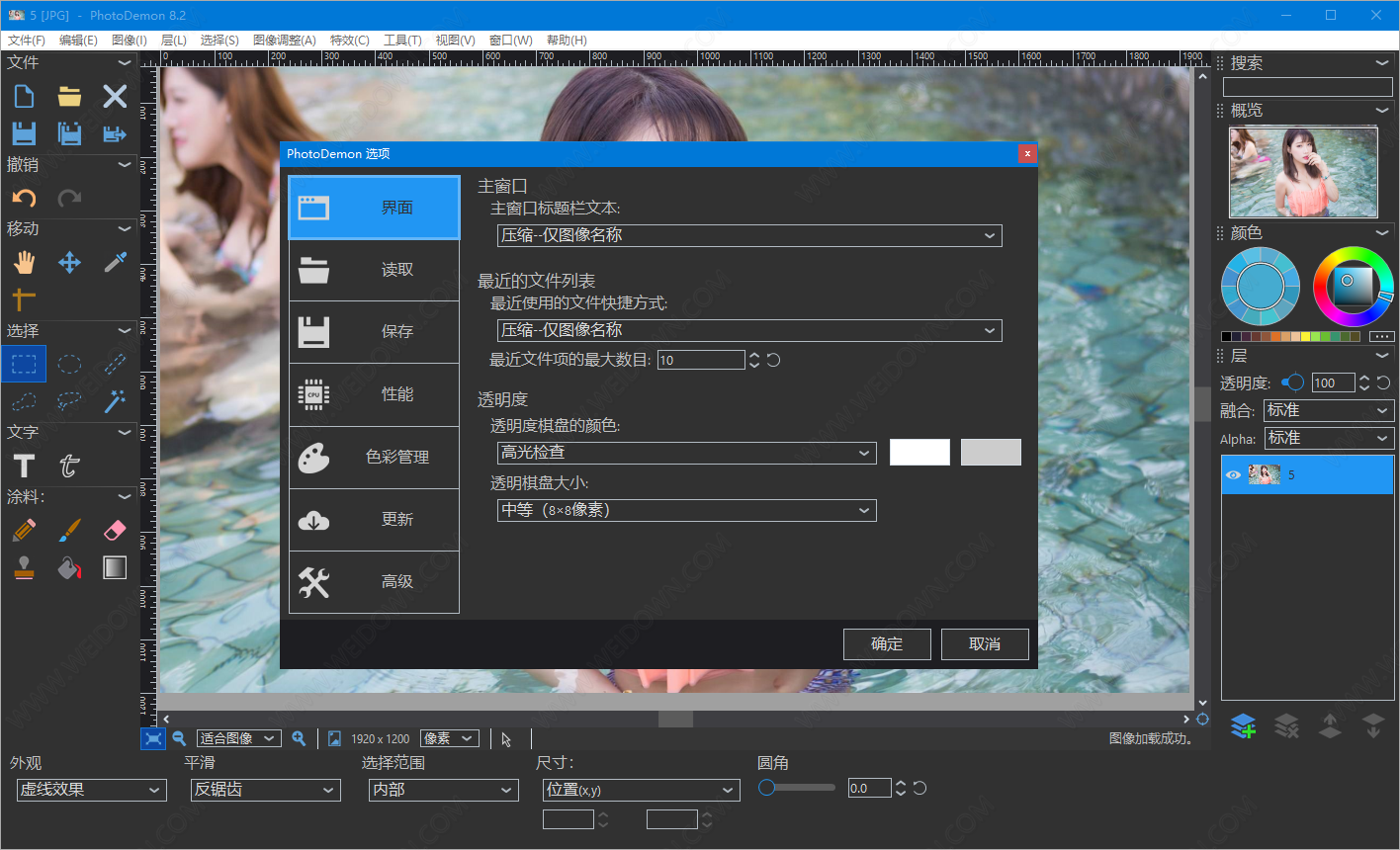Select the Line selection tool
The image size is (1400, 850).
[115, 364]
